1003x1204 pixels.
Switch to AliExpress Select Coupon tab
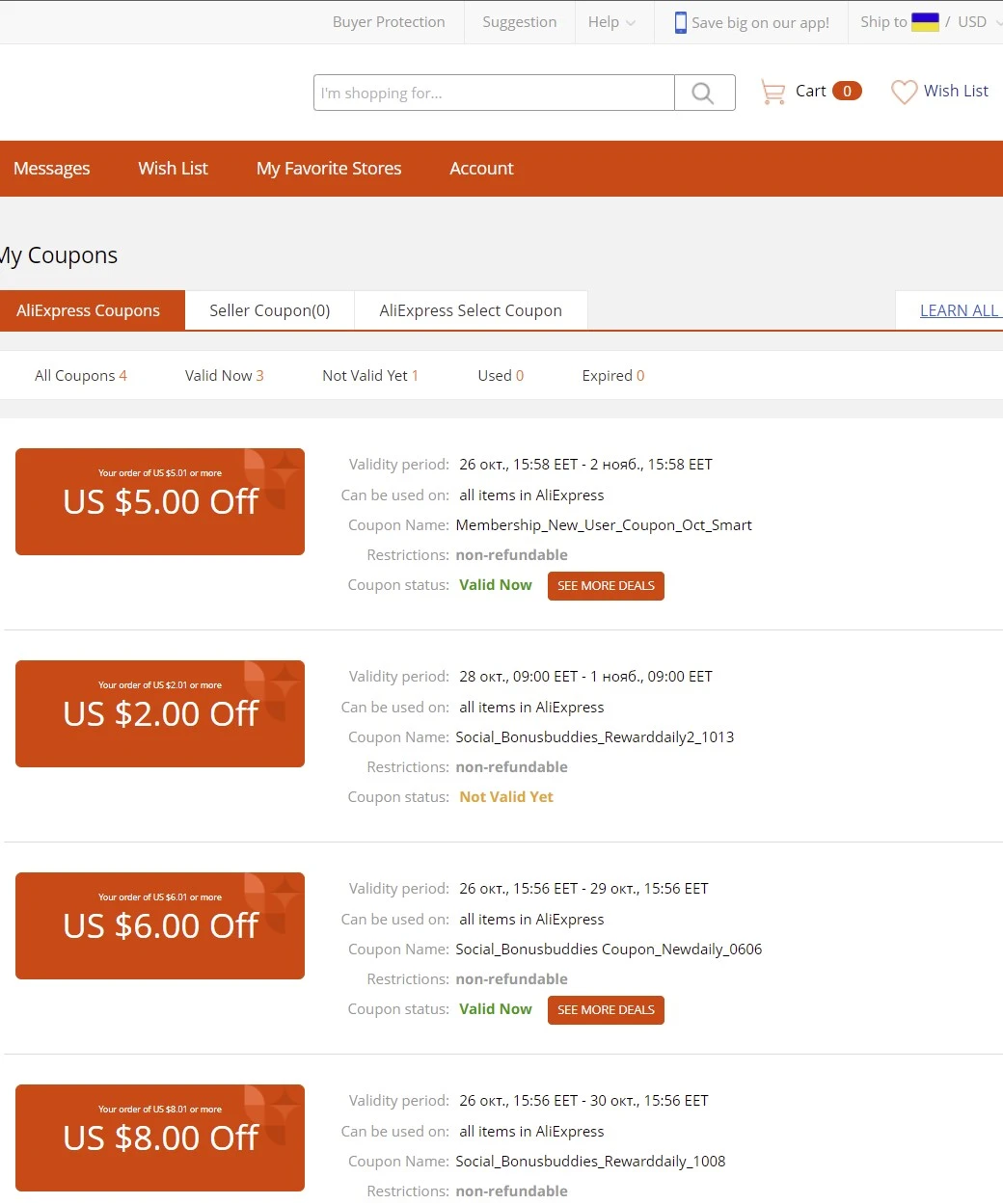[x=471, y=310]
